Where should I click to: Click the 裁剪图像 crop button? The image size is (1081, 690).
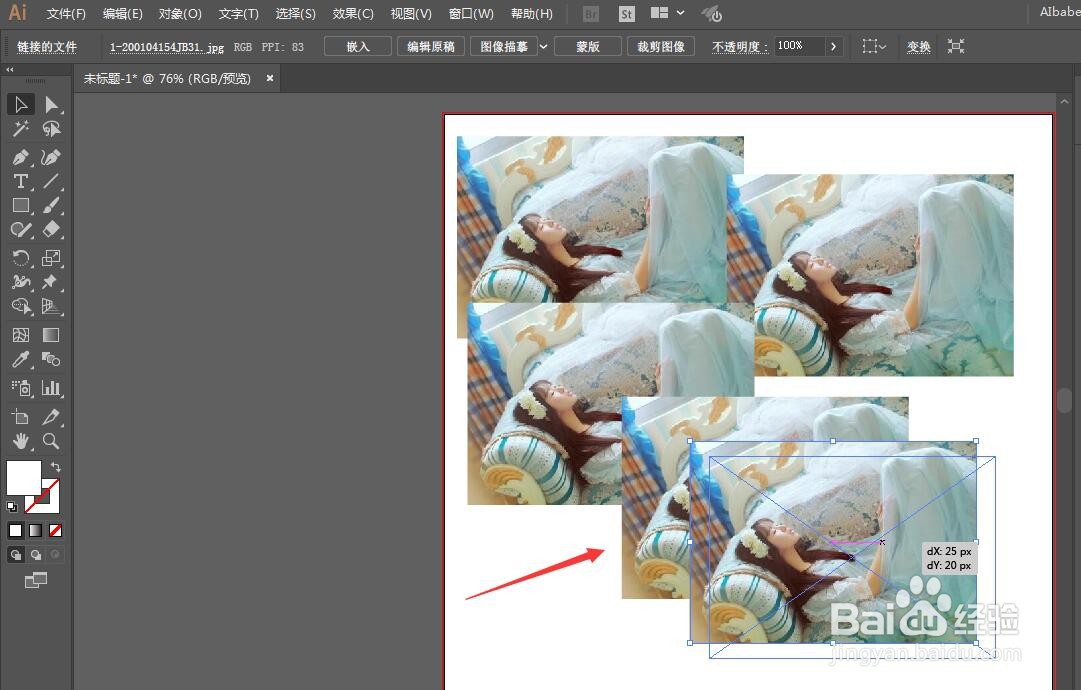(660, 46)
